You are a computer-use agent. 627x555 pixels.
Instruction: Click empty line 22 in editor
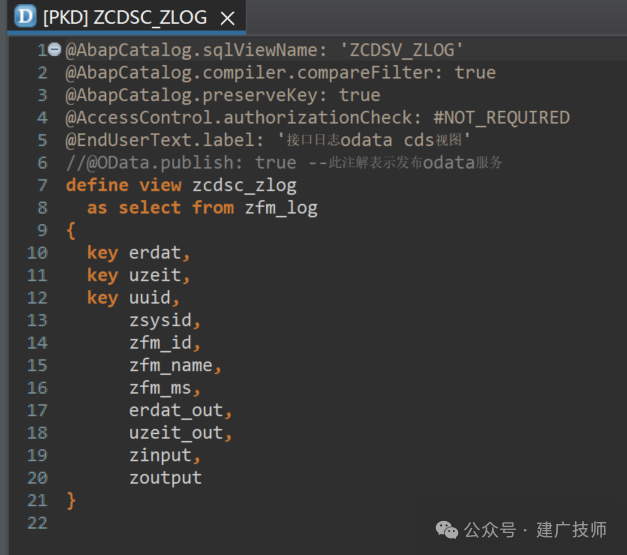coord(318,523)
